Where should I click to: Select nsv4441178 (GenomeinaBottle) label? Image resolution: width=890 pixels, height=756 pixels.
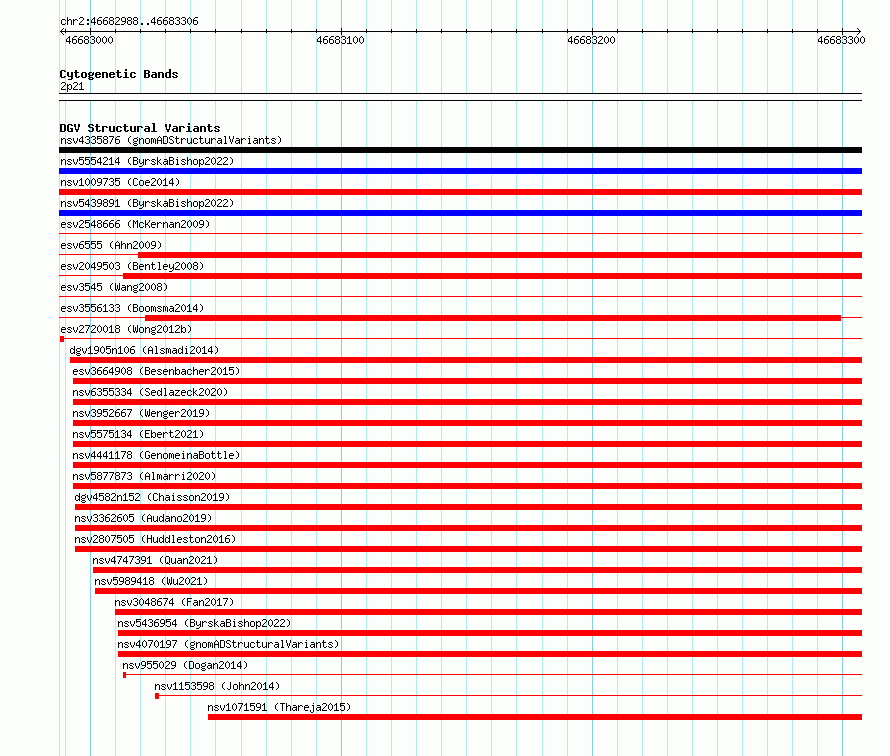point(156,455)
